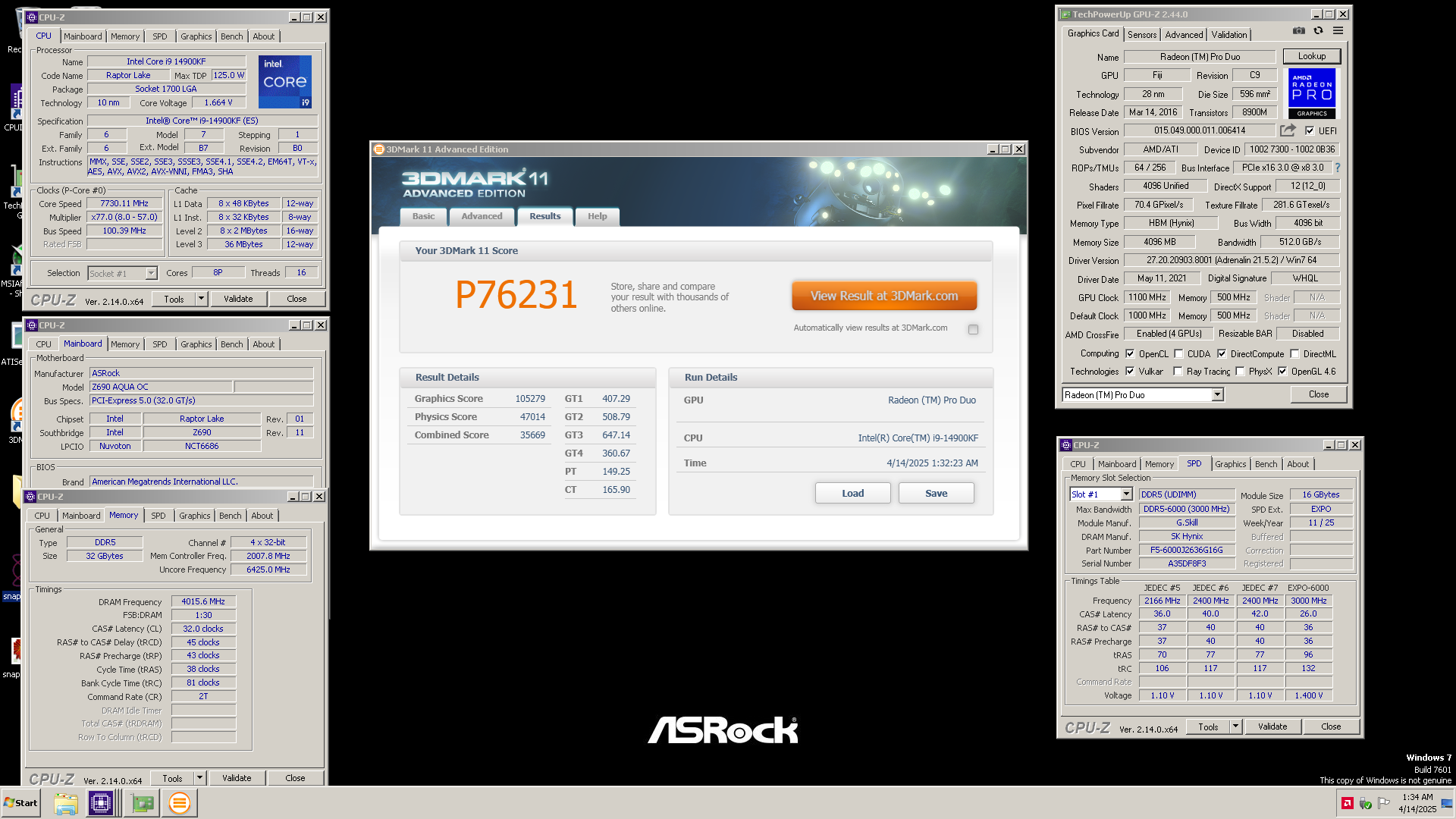Open Bench tab in CPU-Z SPD window
This screenshot has height=819, width=1456.
click(x=1266, y=464)
